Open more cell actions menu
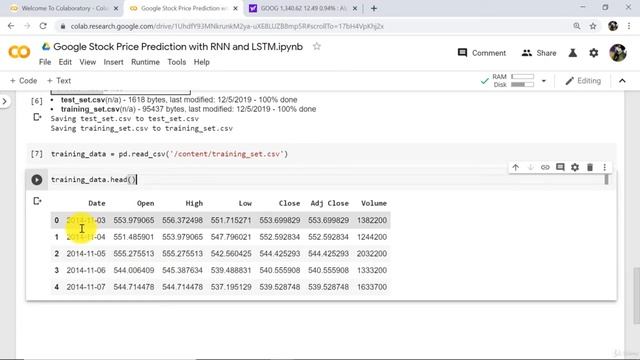The height and width of the screenshot is (360, 640). coord(604,167)
